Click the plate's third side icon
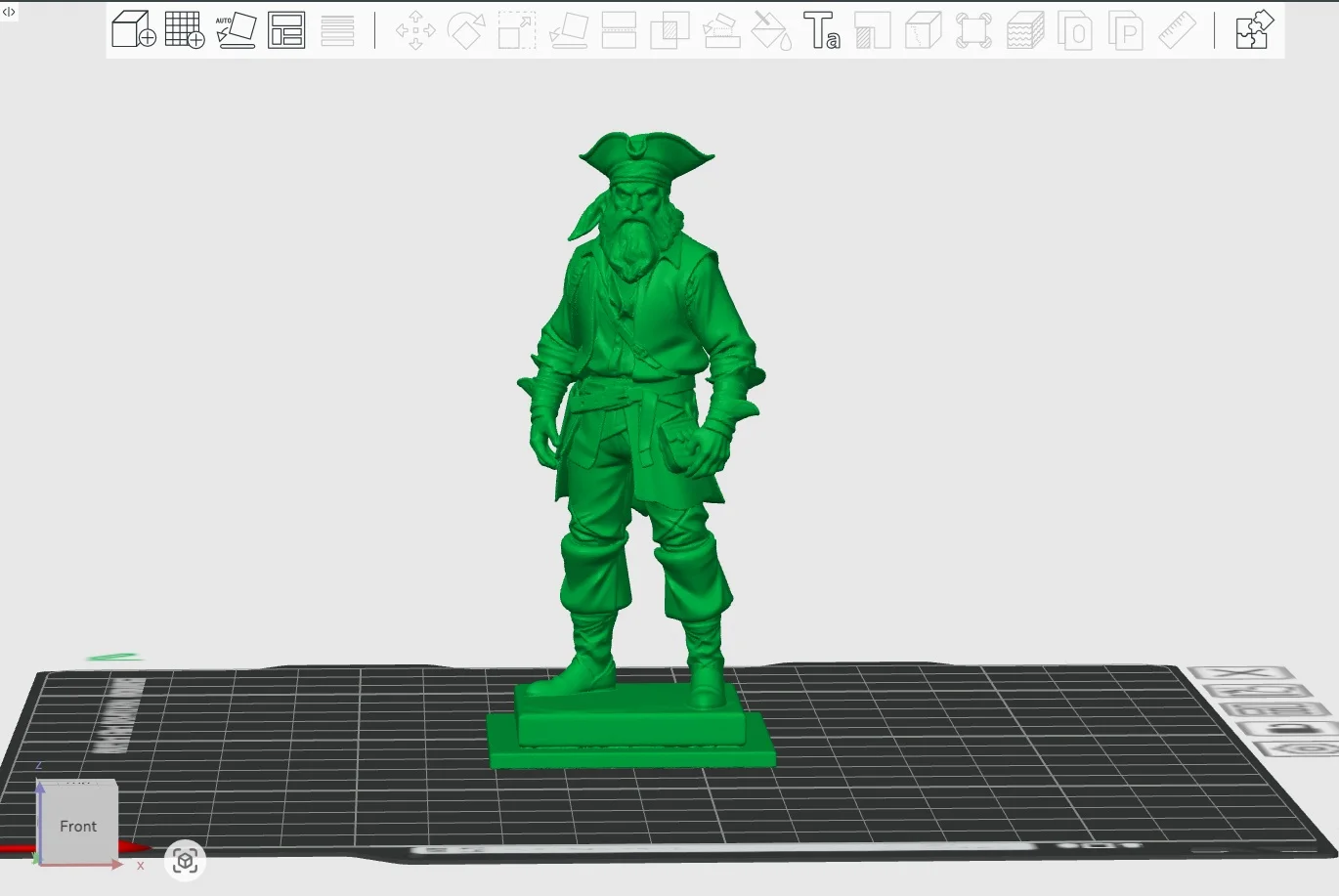Screen dimensions: 1339x896 pyautogui.click(x=1276, y=709)
